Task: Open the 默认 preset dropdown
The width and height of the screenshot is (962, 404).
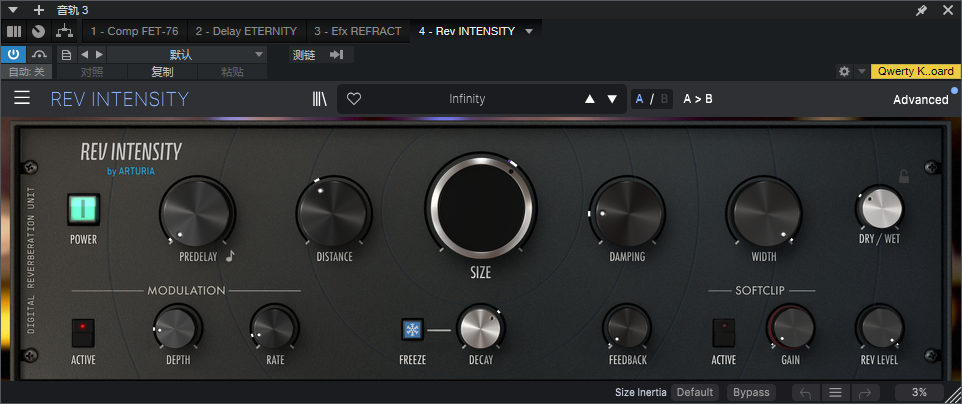Action: click(x=187, y=55)
